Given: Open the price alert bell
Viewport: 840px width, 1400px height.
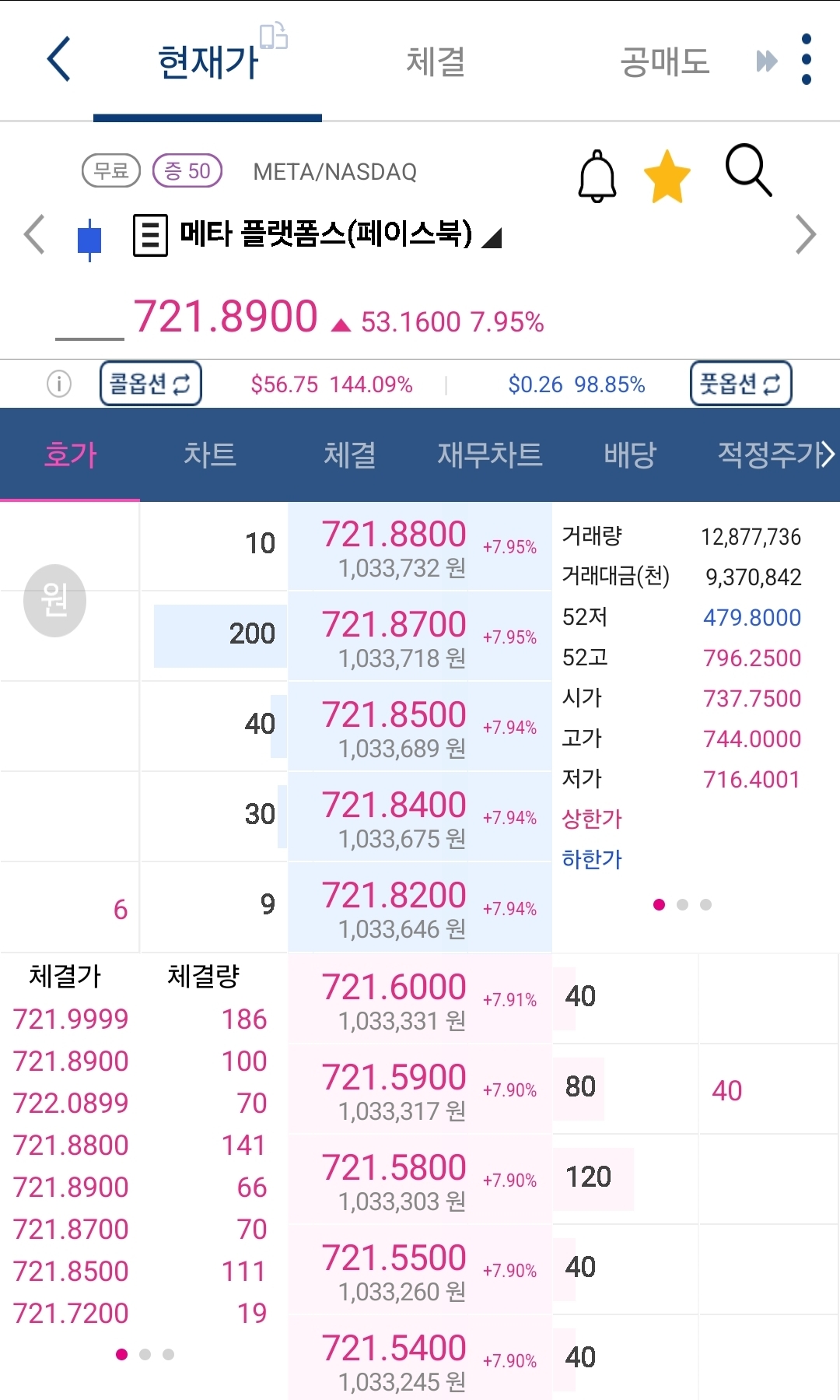Looking at the screenshot, I should pos(597,176).
